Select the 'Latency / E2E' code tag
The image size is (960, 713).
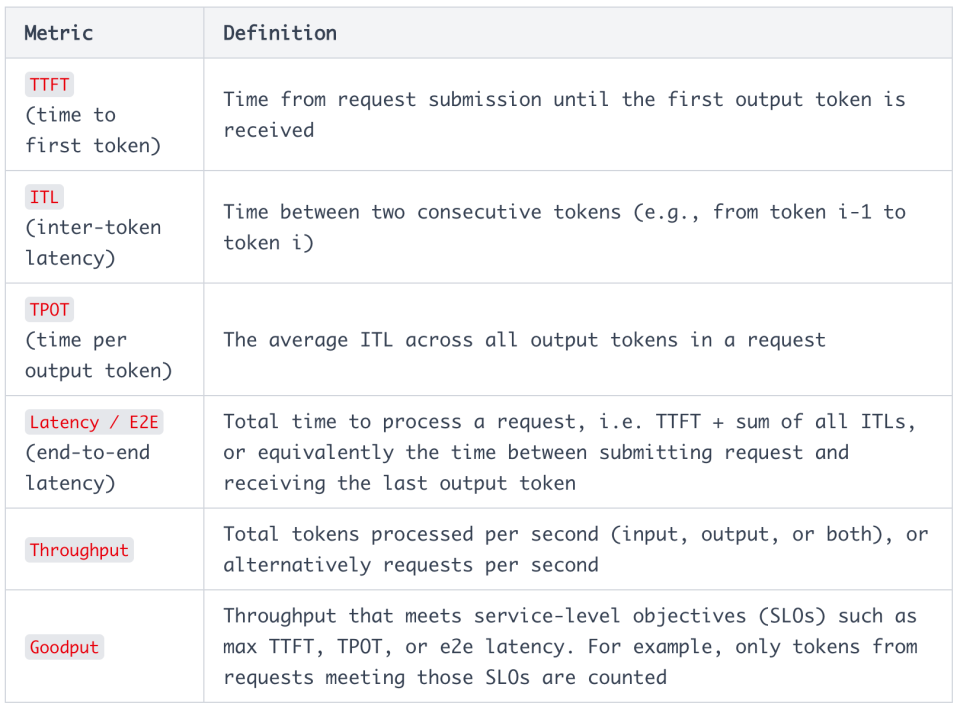coord(93,422)
